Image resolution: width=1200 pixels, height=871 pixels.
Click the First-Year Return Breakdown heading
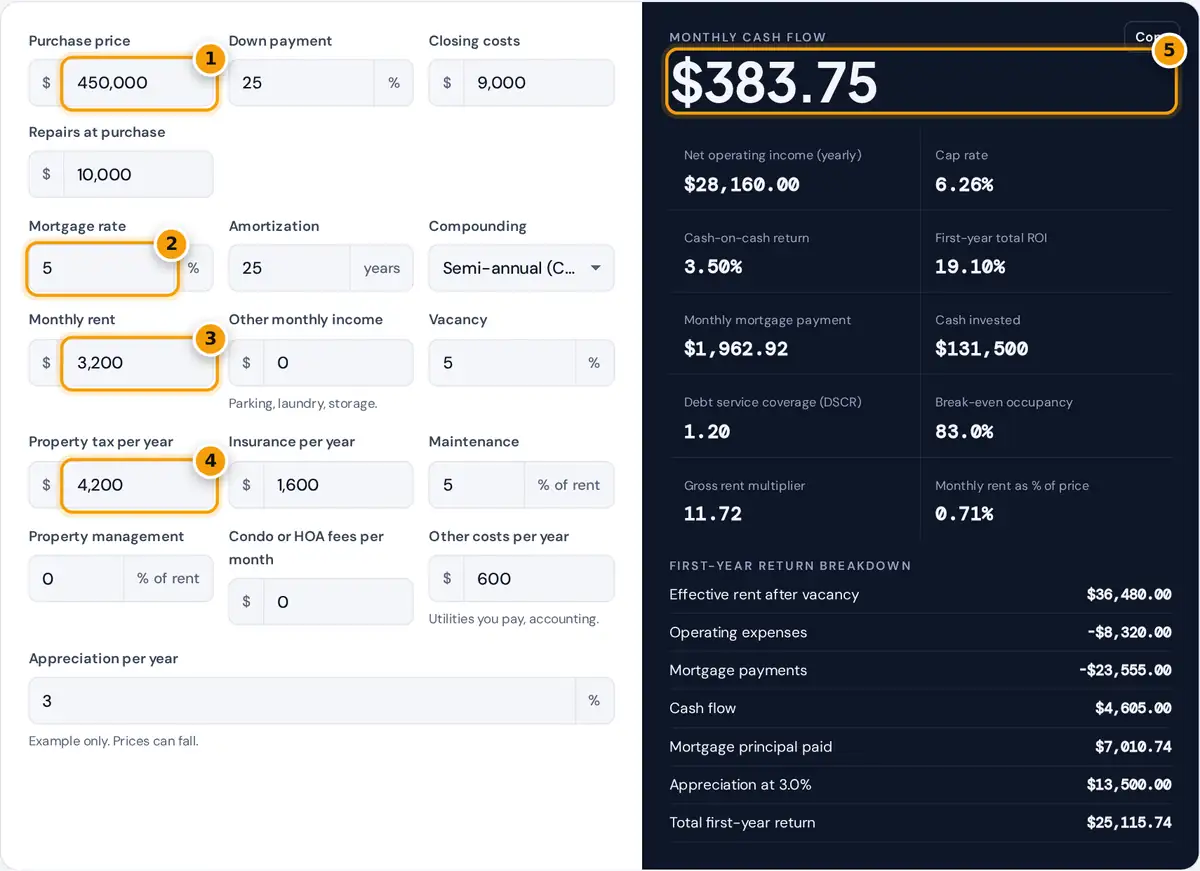(790, 566)
